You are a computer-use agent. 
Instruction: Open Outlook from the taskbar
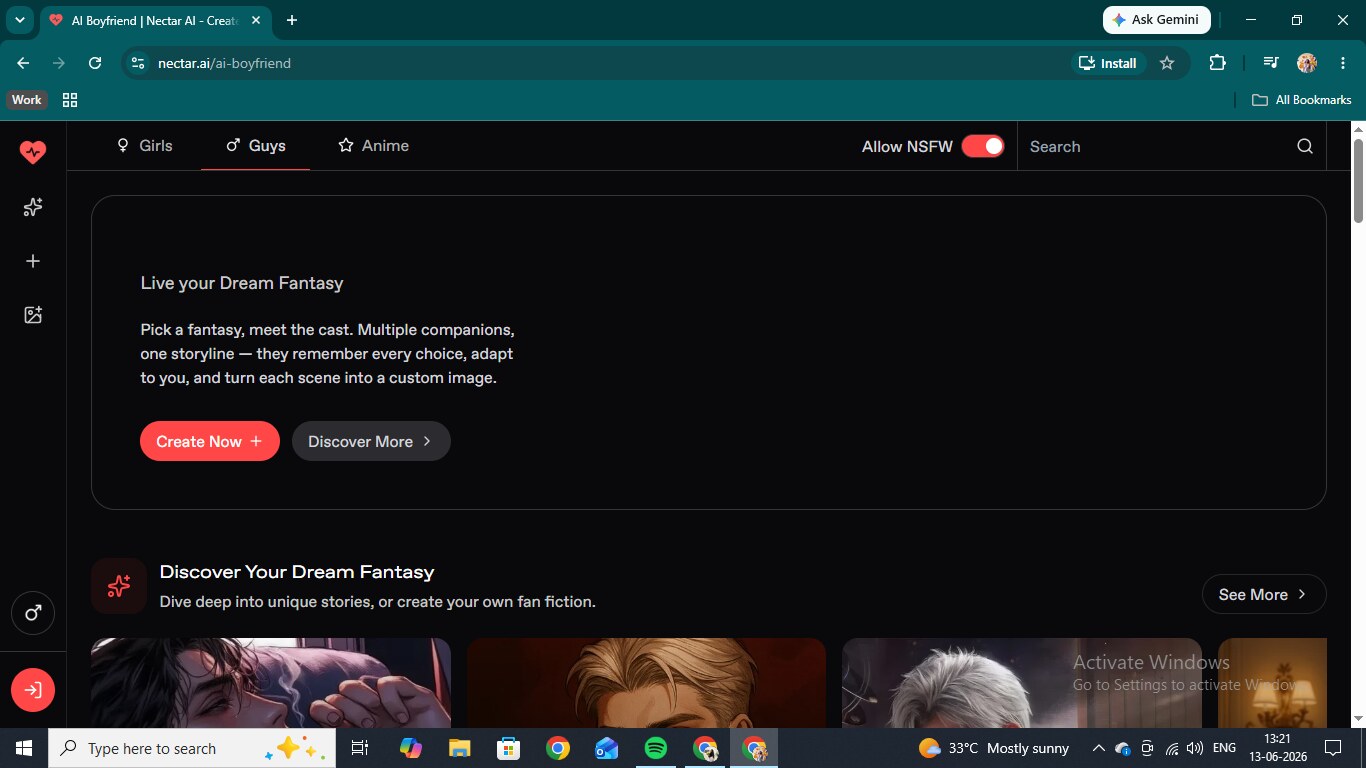(x=607, y=748)
